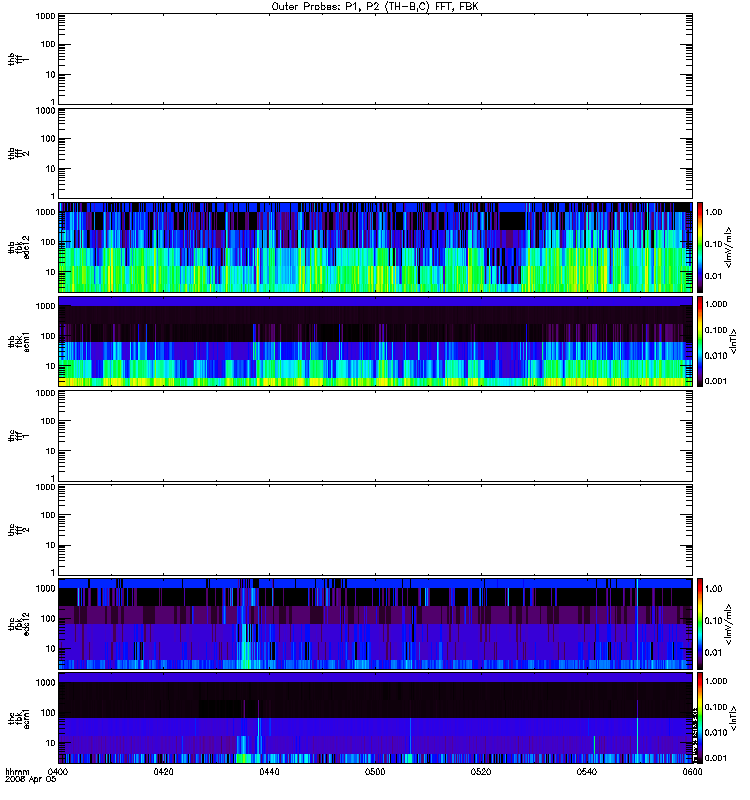Click the 'thb fbk edc12' y-axis title
Screen dimensions: 750x800
pyautogui.click(x=18, y=247)
